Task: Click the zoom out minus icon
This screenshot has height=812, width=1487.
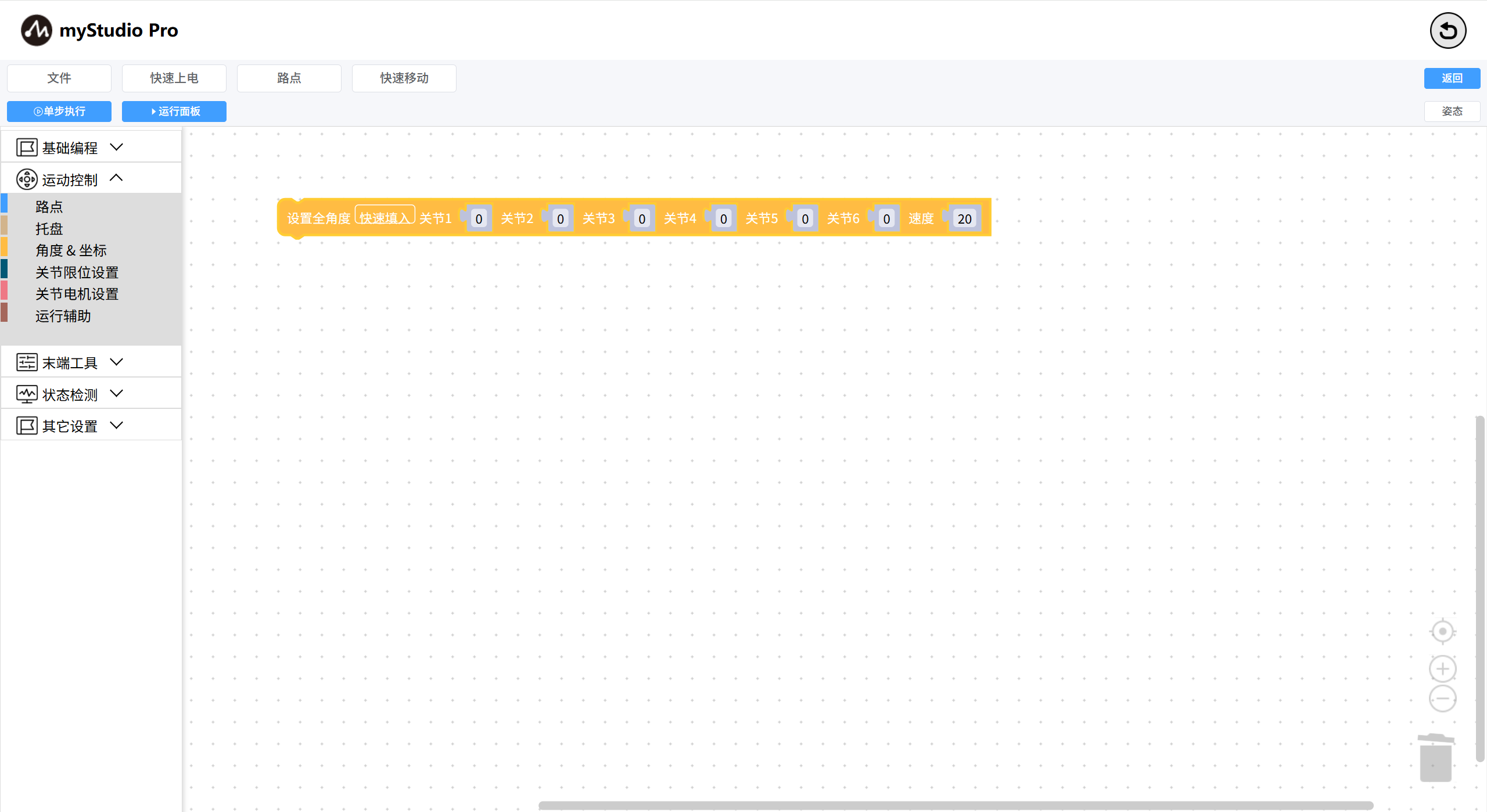Action: coord(1442,699)
